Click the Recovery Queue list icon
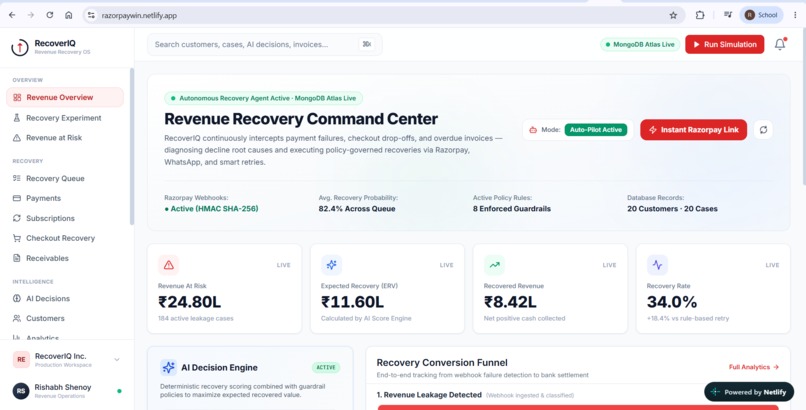806x410 pixels. pos(17,178)
